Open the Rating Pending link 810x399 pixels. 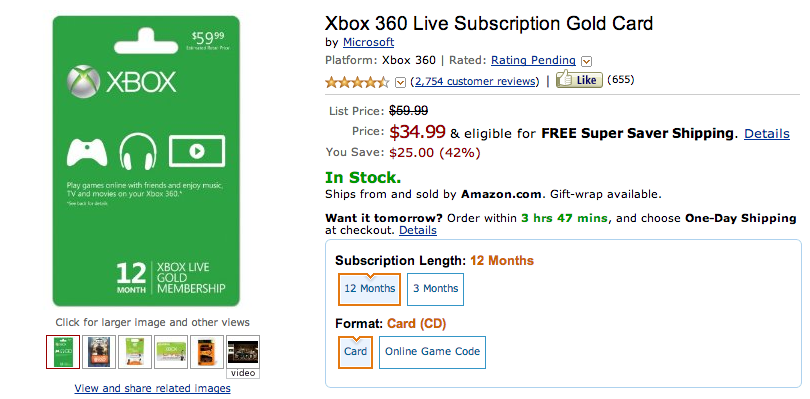coord(533,60)
